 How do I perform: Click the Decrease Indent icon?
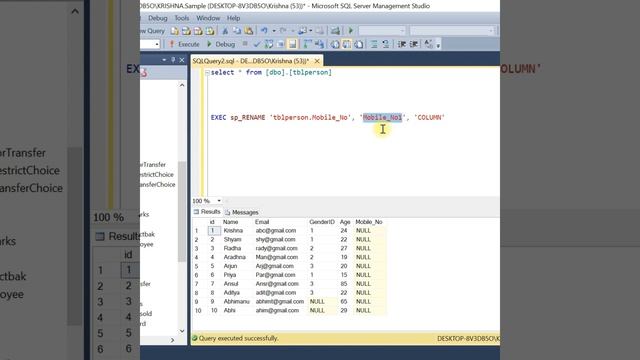402,44
